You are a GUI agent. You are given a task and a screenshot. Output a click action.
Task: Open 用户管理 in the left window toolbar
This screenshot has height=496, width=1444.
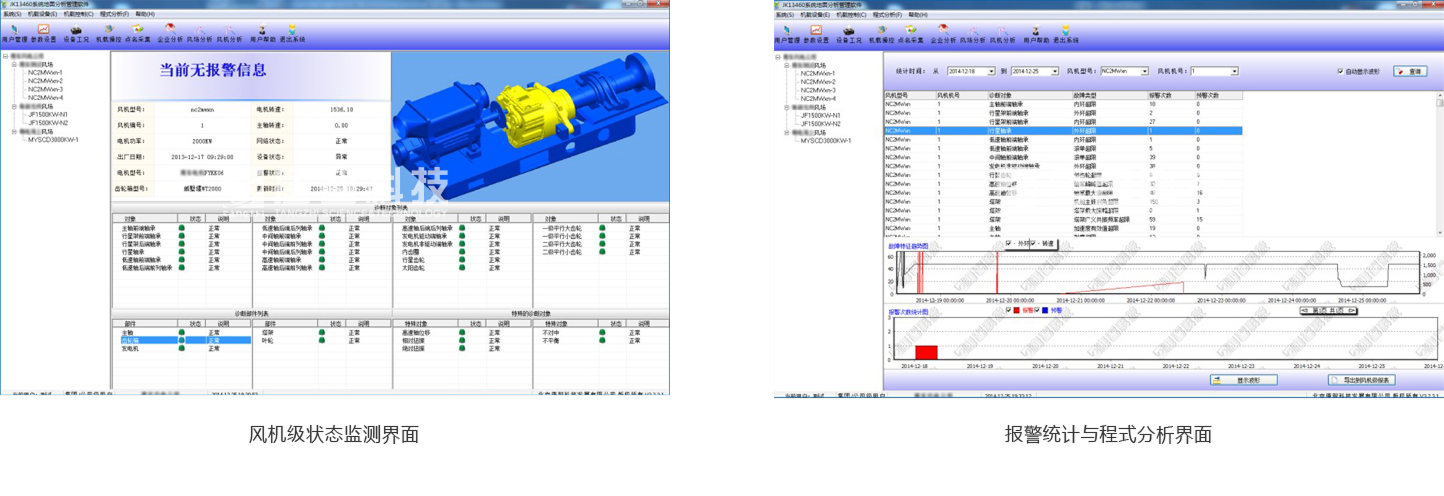pos(14,33)
